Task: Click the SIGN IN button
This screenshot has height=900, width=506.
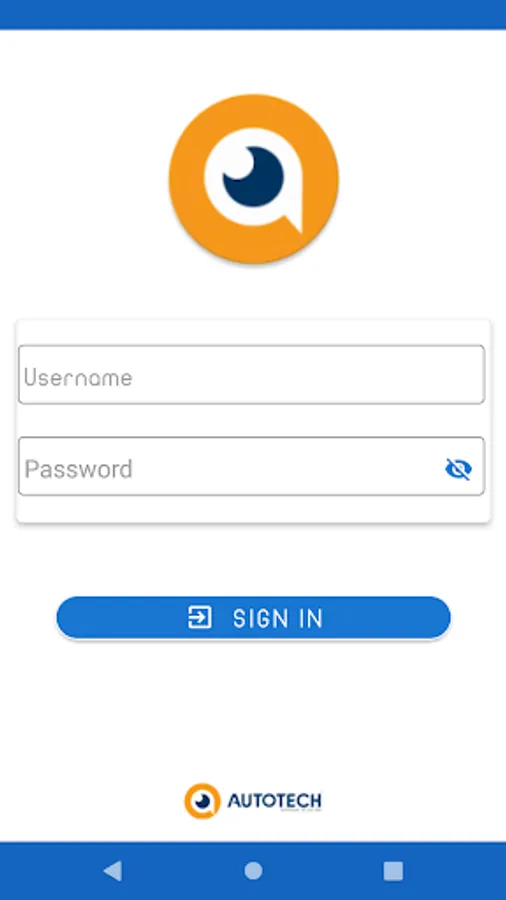Action: (253, 618)
